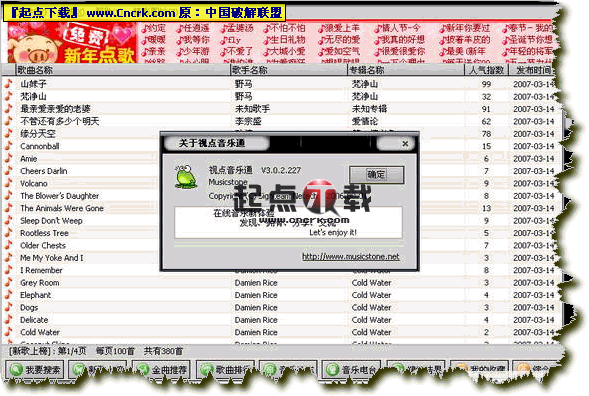Sort by 发布时间 column header
This screenshot has height=396, width=589.
(x=533, y=70)
